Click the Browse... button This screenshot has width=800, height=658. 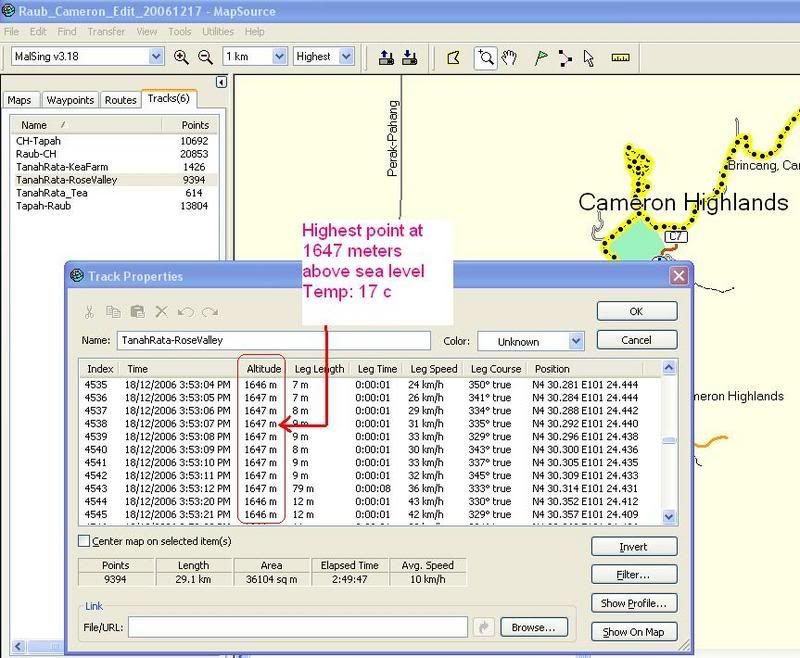pos(534,627)
